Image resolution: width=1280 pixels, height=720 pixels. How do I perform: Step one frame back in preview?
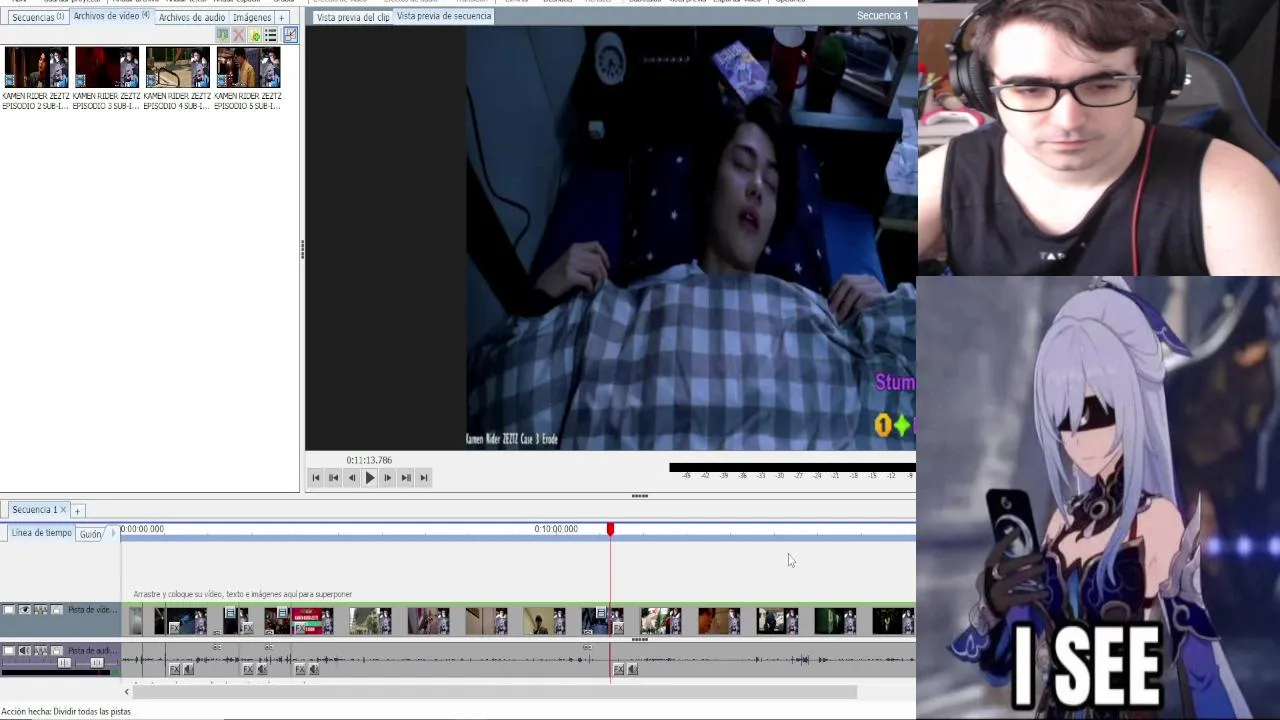[x=352, y=478]
